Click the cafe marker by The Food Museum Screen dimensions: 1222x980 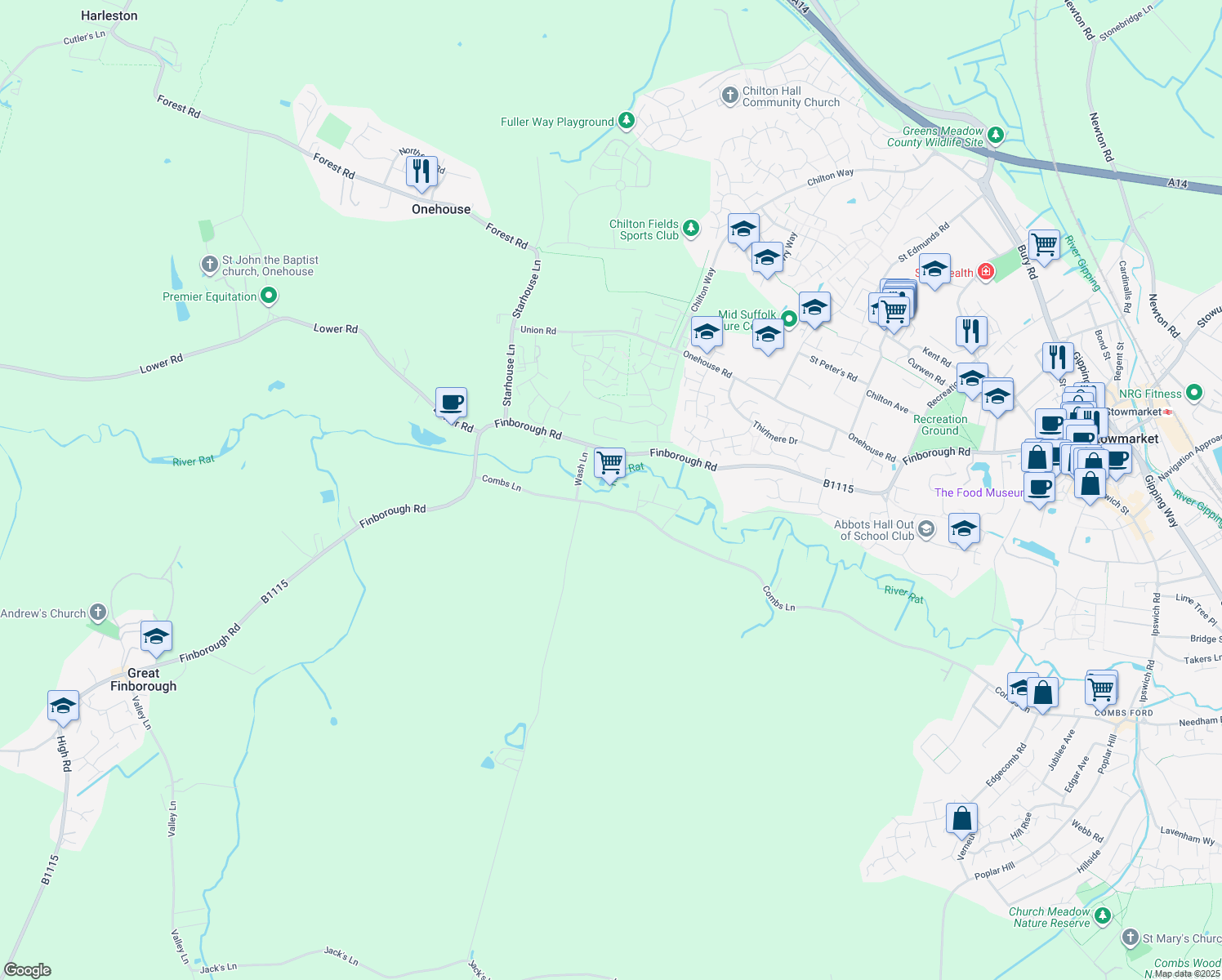1039,488
